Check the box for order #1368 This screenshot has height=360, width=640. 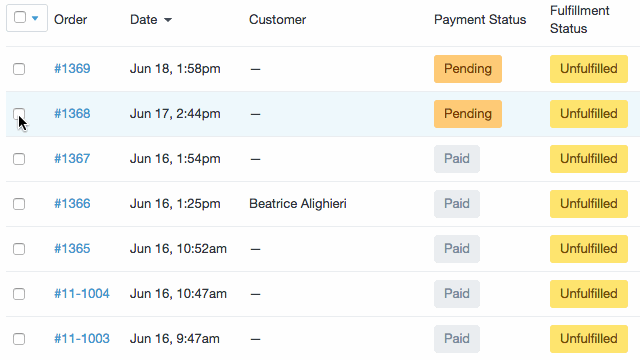[19, 114]
